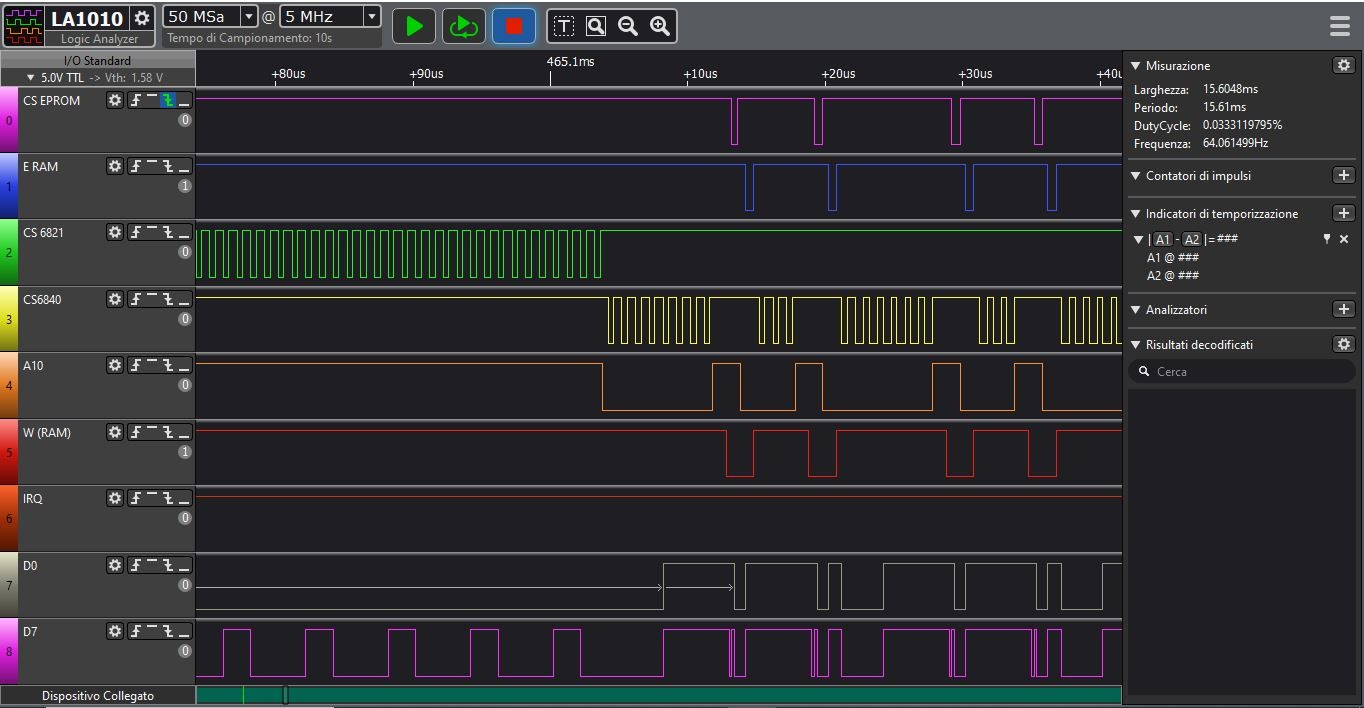Click the purple channel 0 color strip
This screenshot has width=1364, height=708.
coord(9,120)
